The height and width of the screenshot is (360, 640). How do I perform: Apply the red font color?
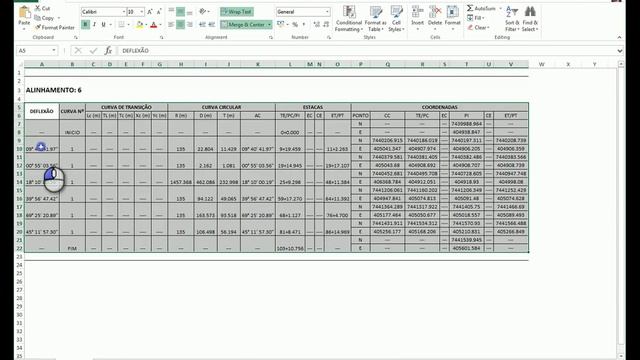click(x=153, y=25)
